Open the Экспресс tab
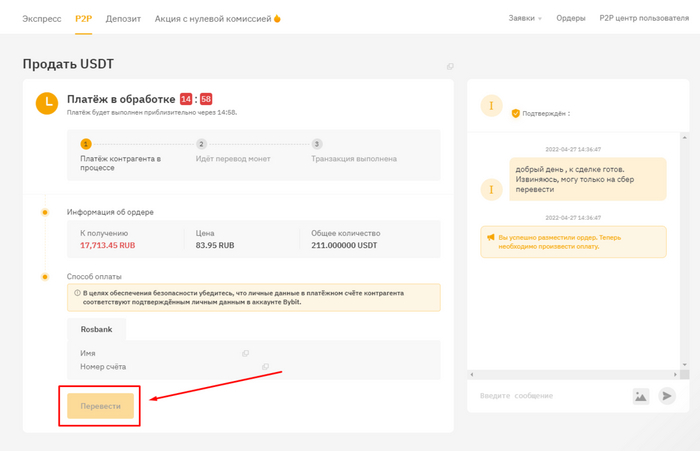This screenshot has height=451, width=700. 42,18
